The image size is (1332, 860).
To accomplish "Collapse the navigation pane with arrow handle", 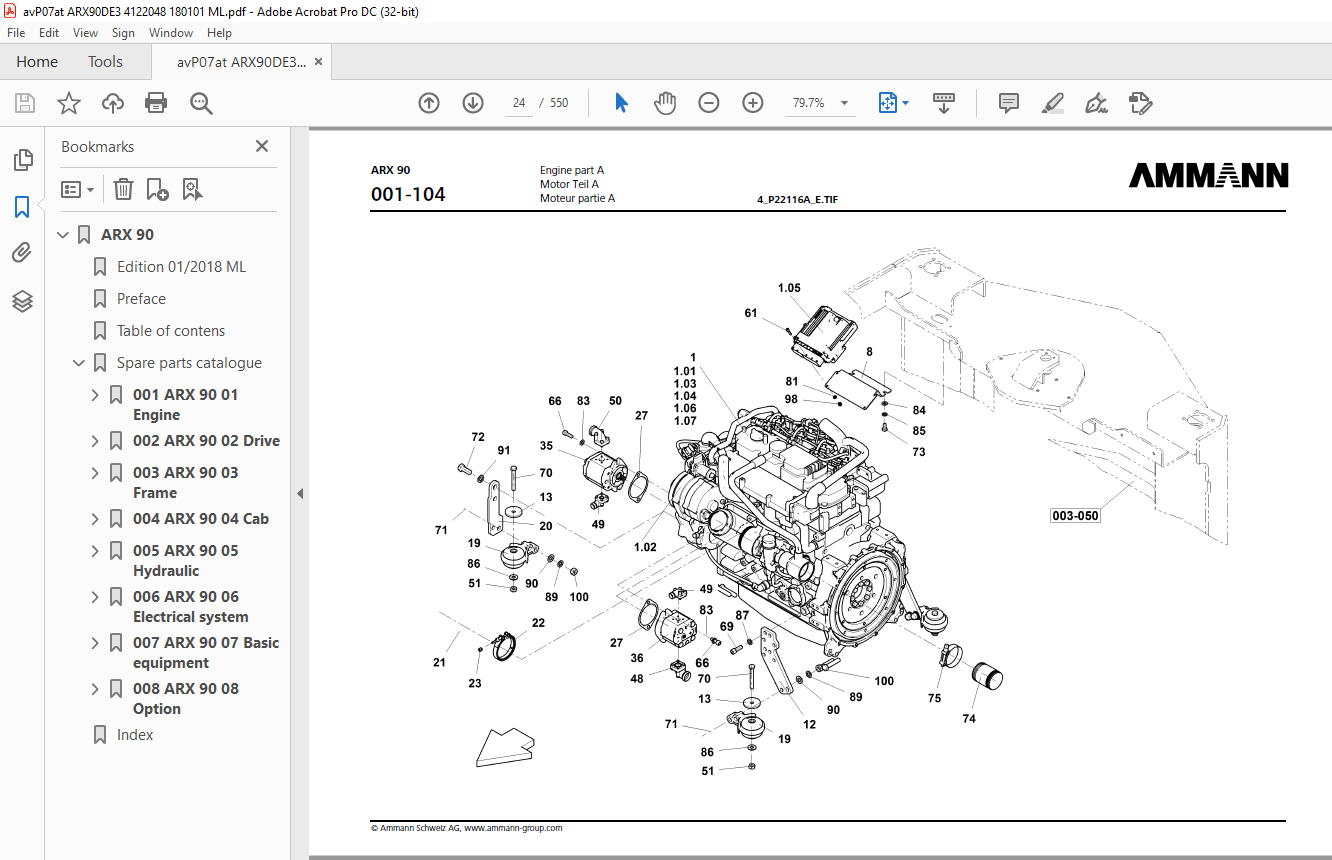I will (x=300, y=493).
